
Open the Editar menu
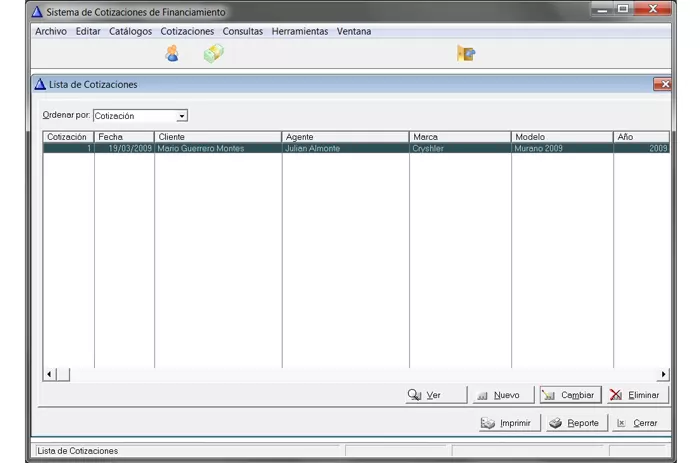88,31
